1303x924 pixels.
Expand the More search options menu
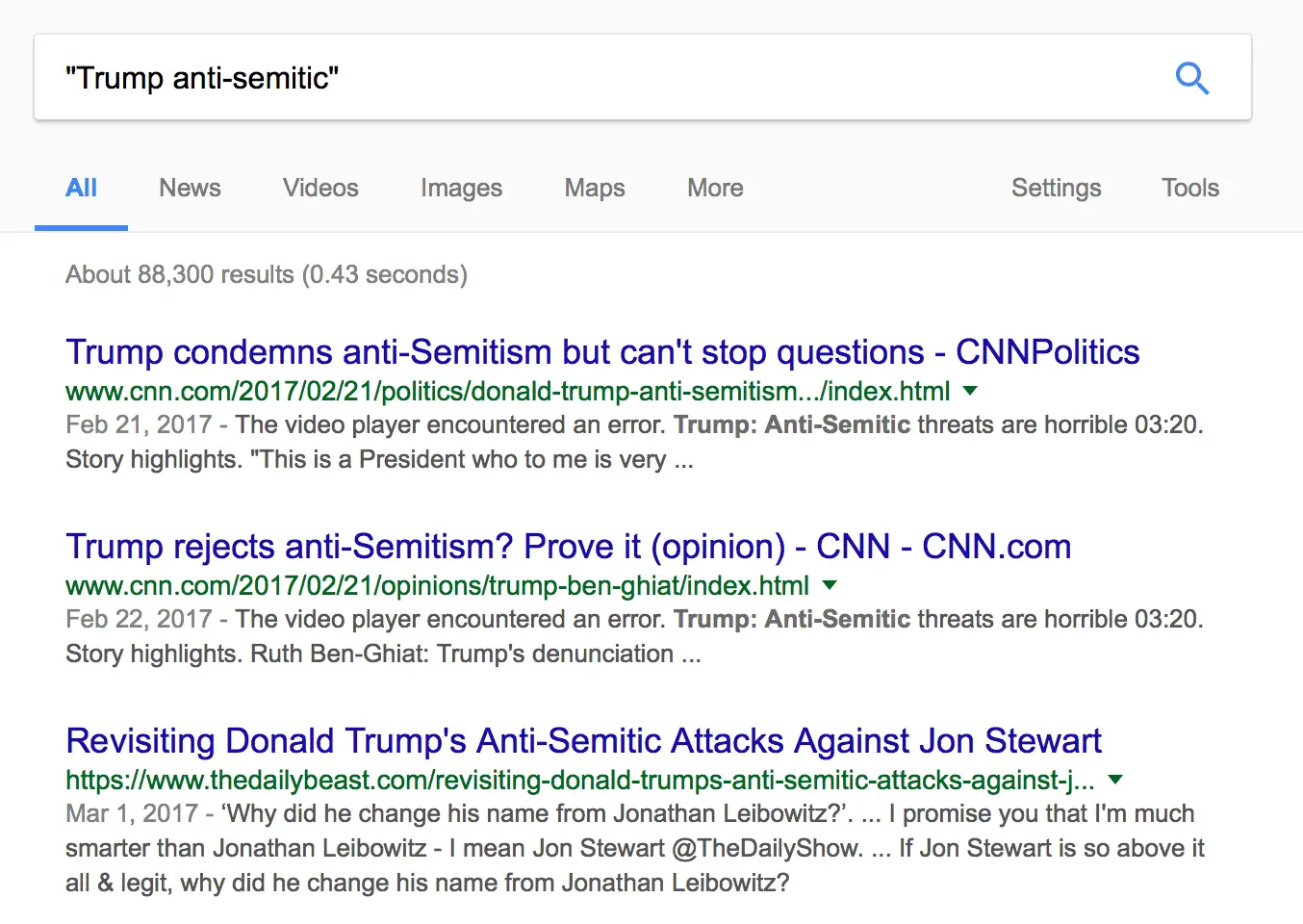715,188
